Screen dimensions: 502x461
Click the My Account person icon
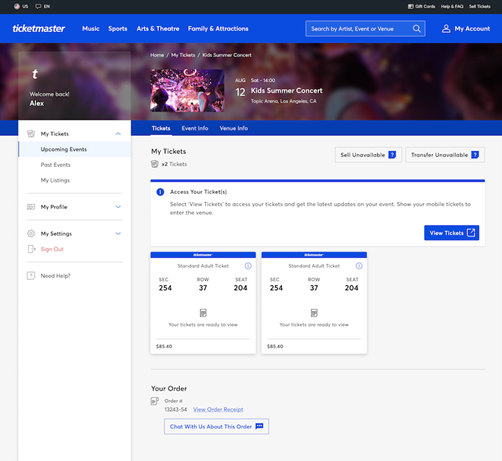446,29
